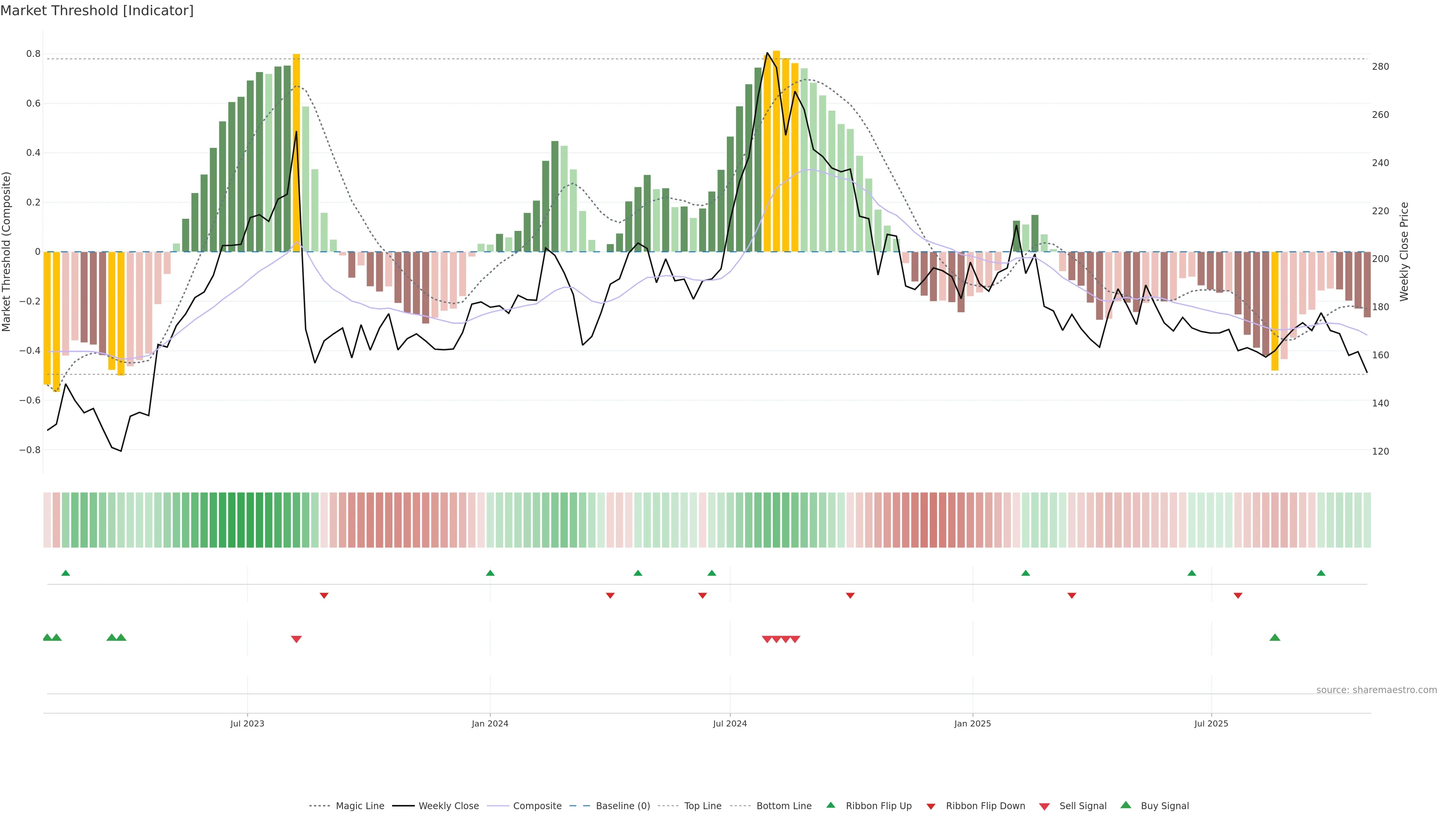Click the lone sell signal marker before Jan 2024
The width and height of the screenshot is (1456, 819).
click(x=296, y=639)
